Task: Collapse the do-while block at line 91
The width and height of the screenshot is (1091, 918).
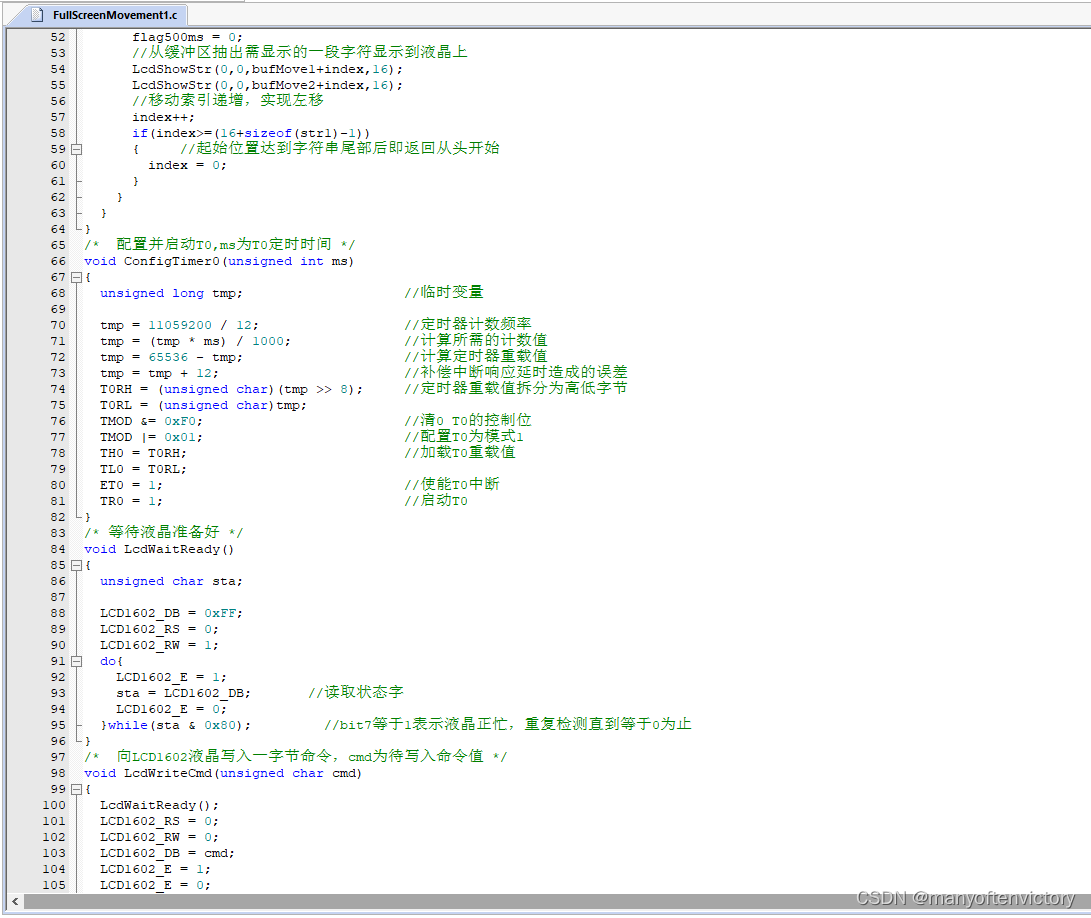Action: (x=77, y=661)
